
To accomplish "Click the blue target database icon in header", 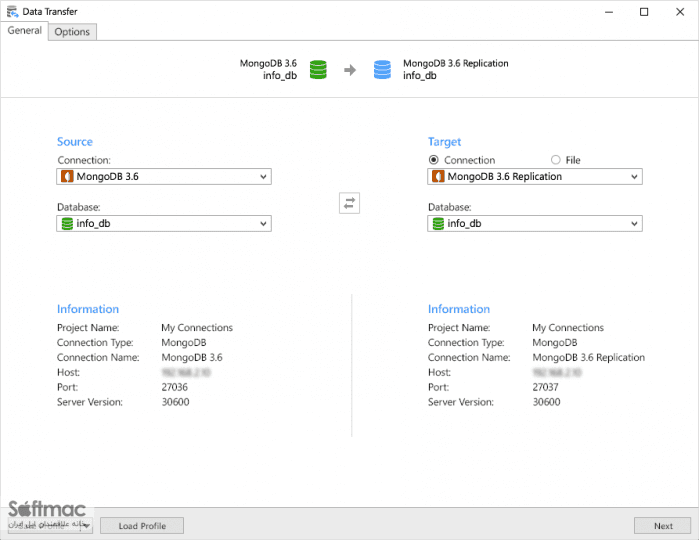I will point(382,70).
